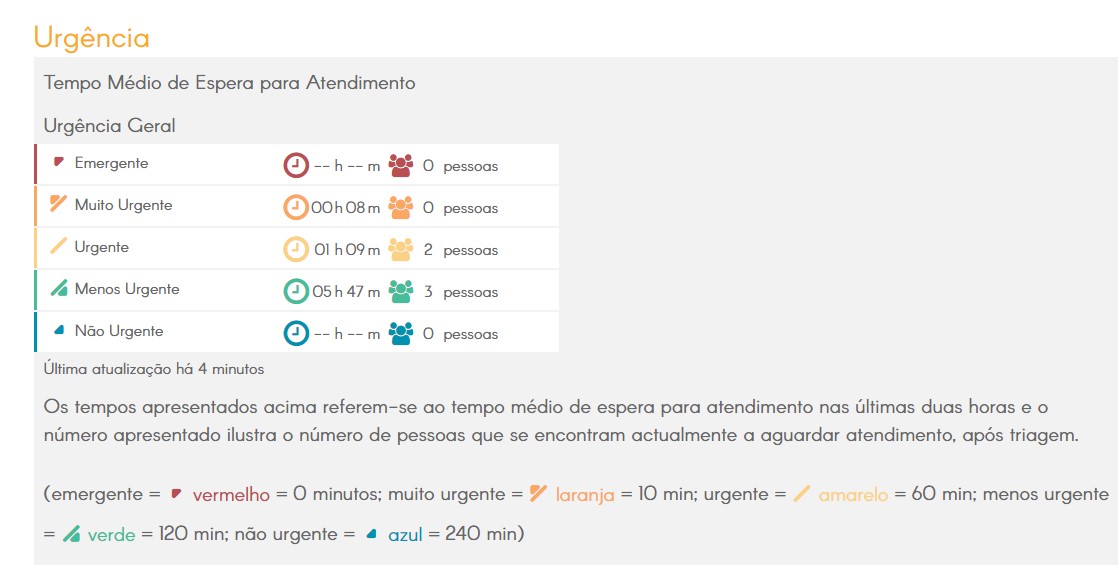Click the blue people icon in Não Urgente row
Image resolution: width=1118 pixels, height=565 pixels.
401,333
